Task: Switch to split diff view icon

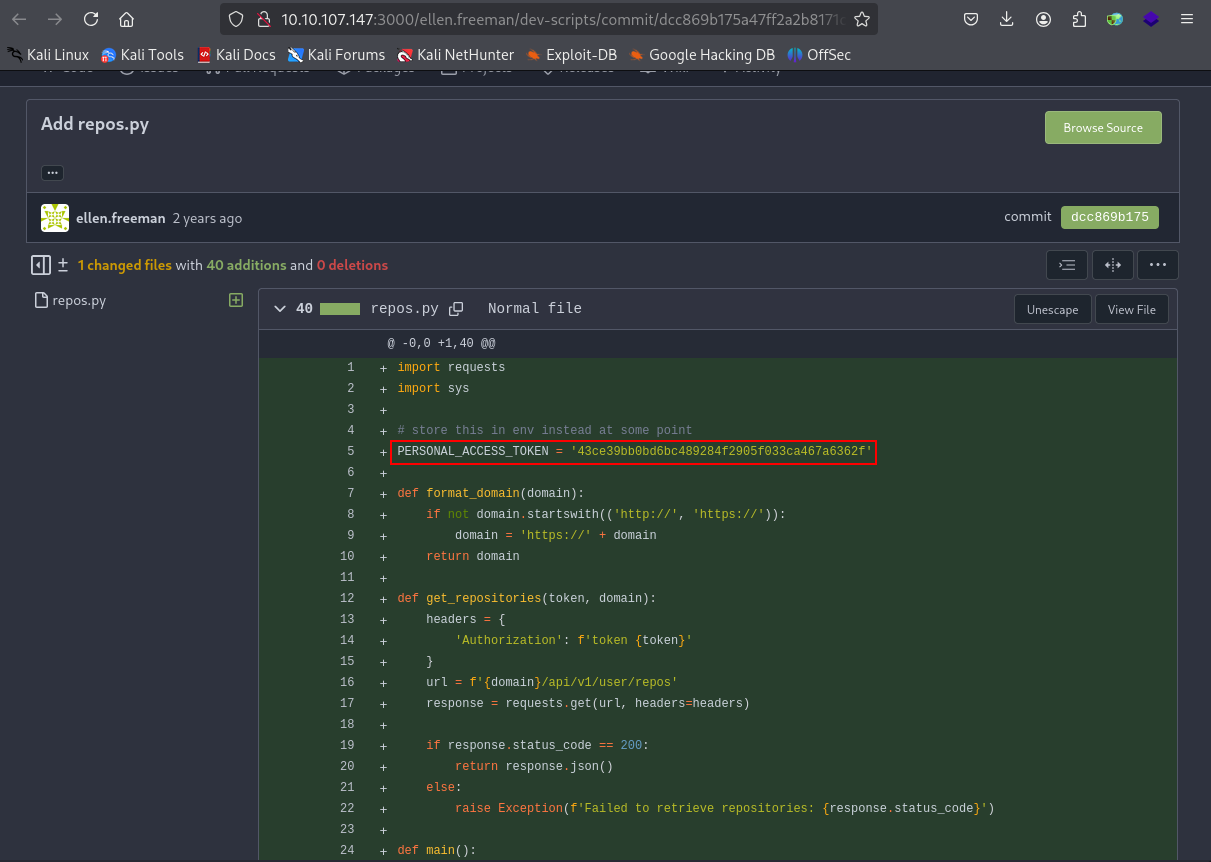Action: (x=1112, y=265)
